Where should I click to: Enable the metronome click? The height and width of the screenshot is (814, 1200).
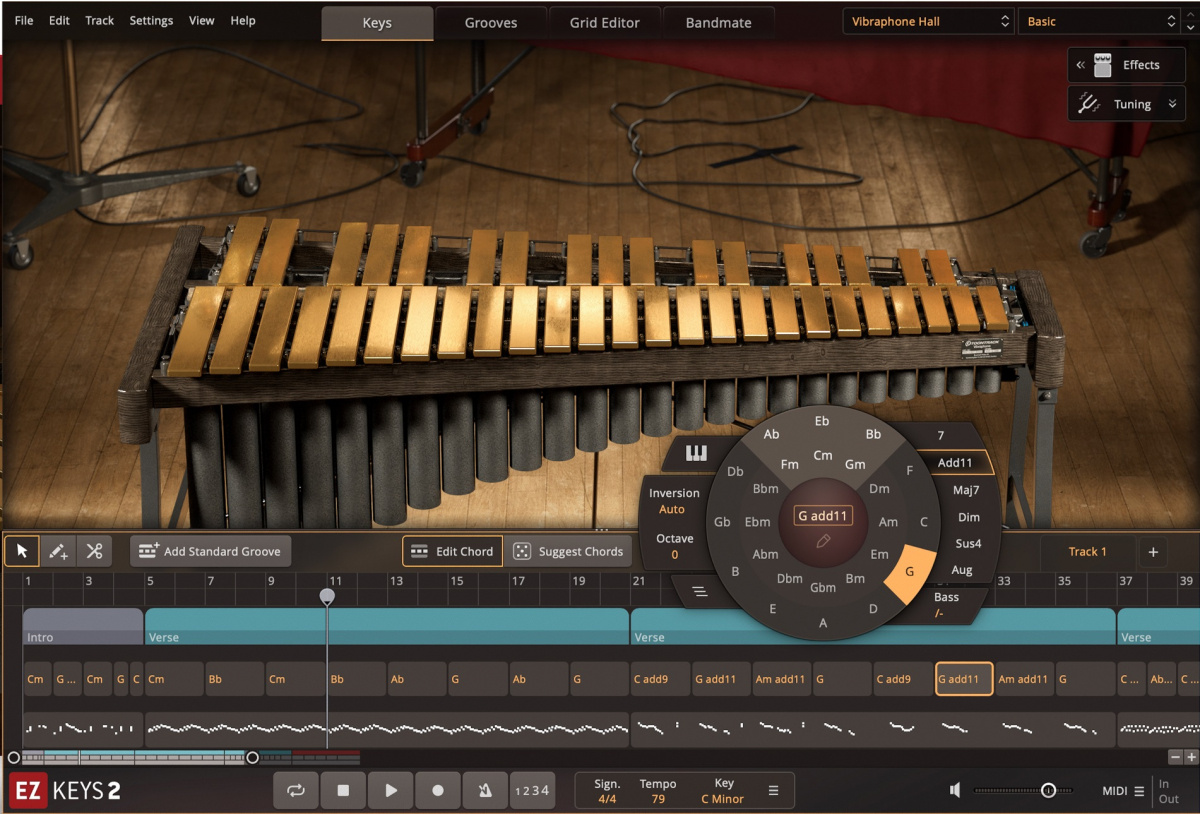click(485, 790)
